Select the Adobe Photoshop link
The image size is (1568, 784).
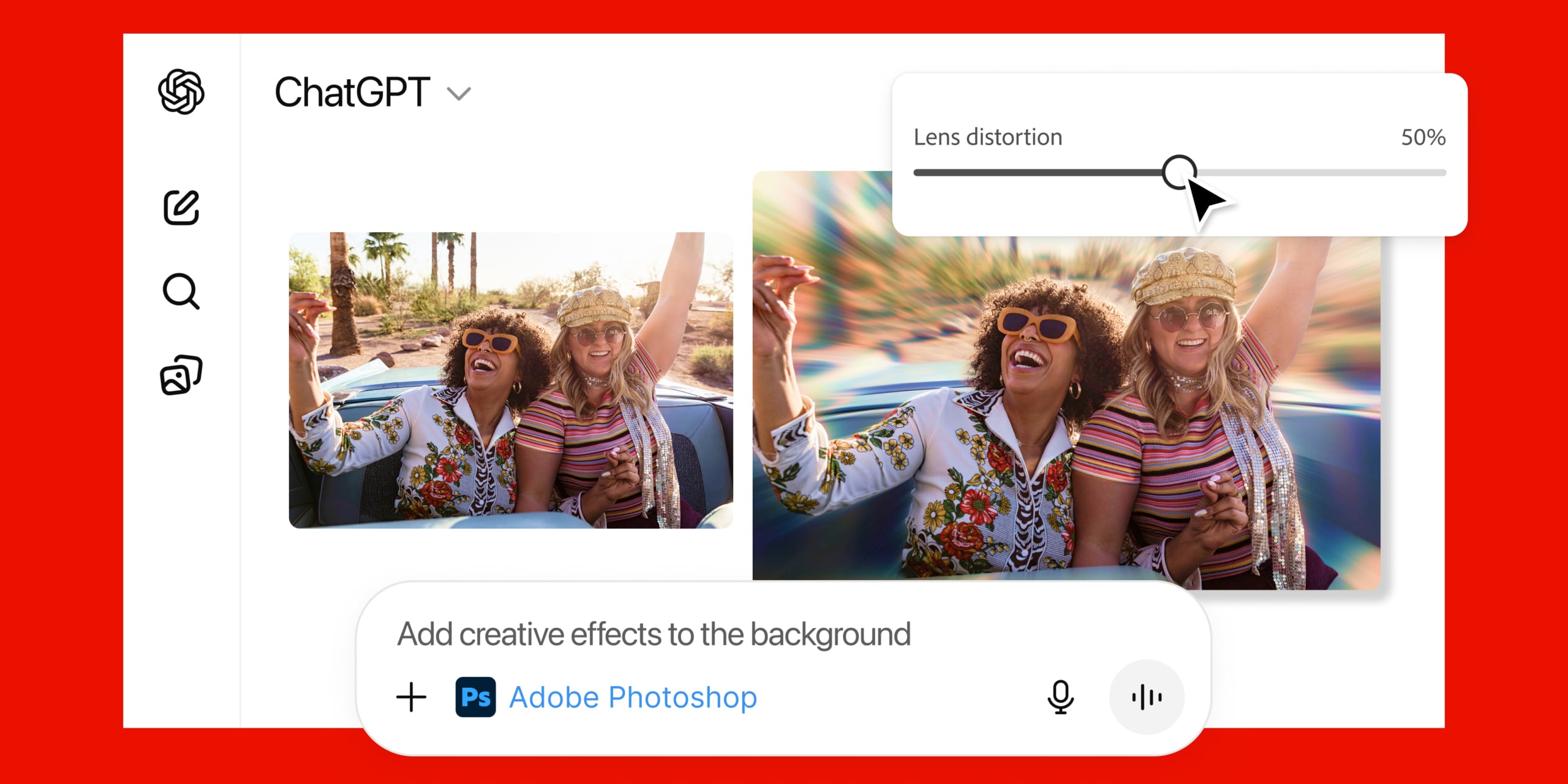[x=633, y=697]
